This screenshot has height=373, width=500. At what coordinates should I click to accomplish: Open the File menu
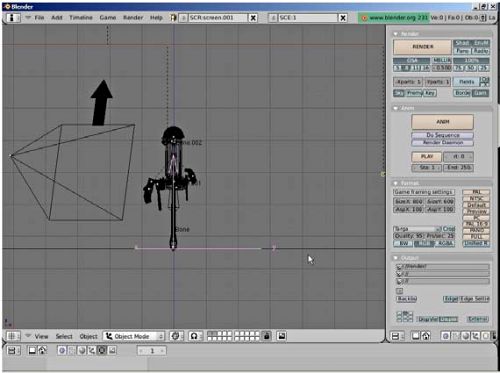[39, 17]
